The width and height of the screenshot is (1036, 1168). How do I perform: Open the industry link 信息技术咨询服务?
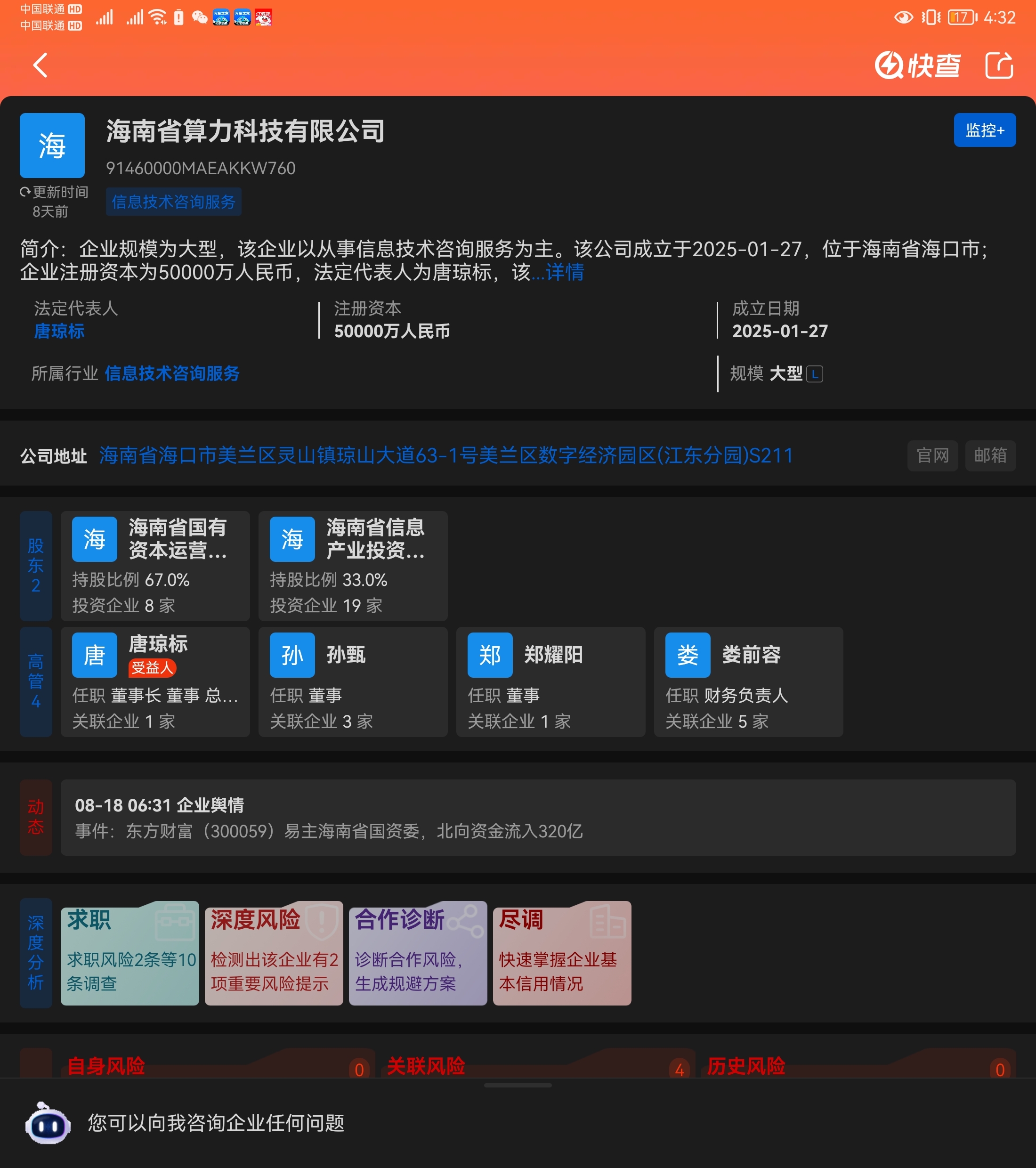172,373
